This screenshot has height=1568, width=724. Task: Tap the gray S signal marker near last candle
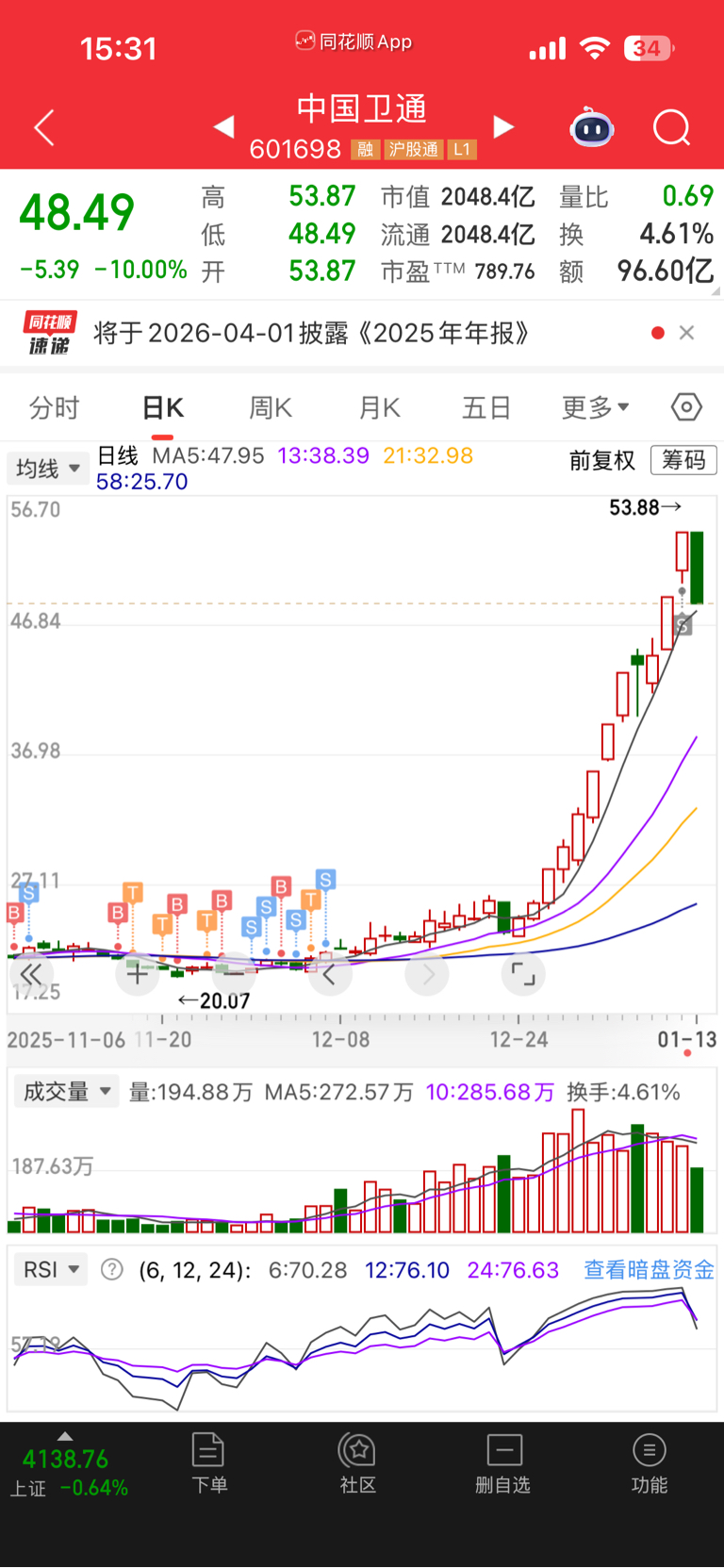[x=683, y=624]
